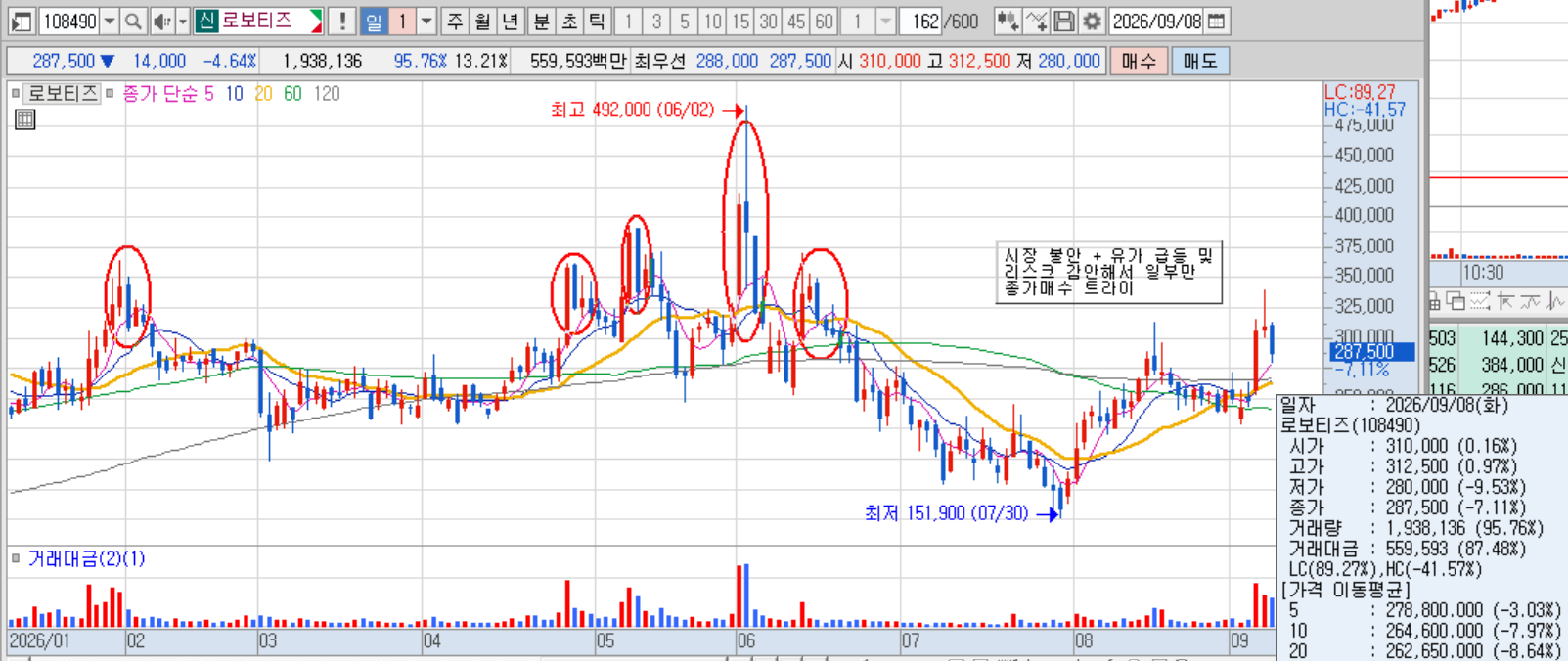Click the 매수 buy button
1568x661 pixels.
[x=1139, y=61]
